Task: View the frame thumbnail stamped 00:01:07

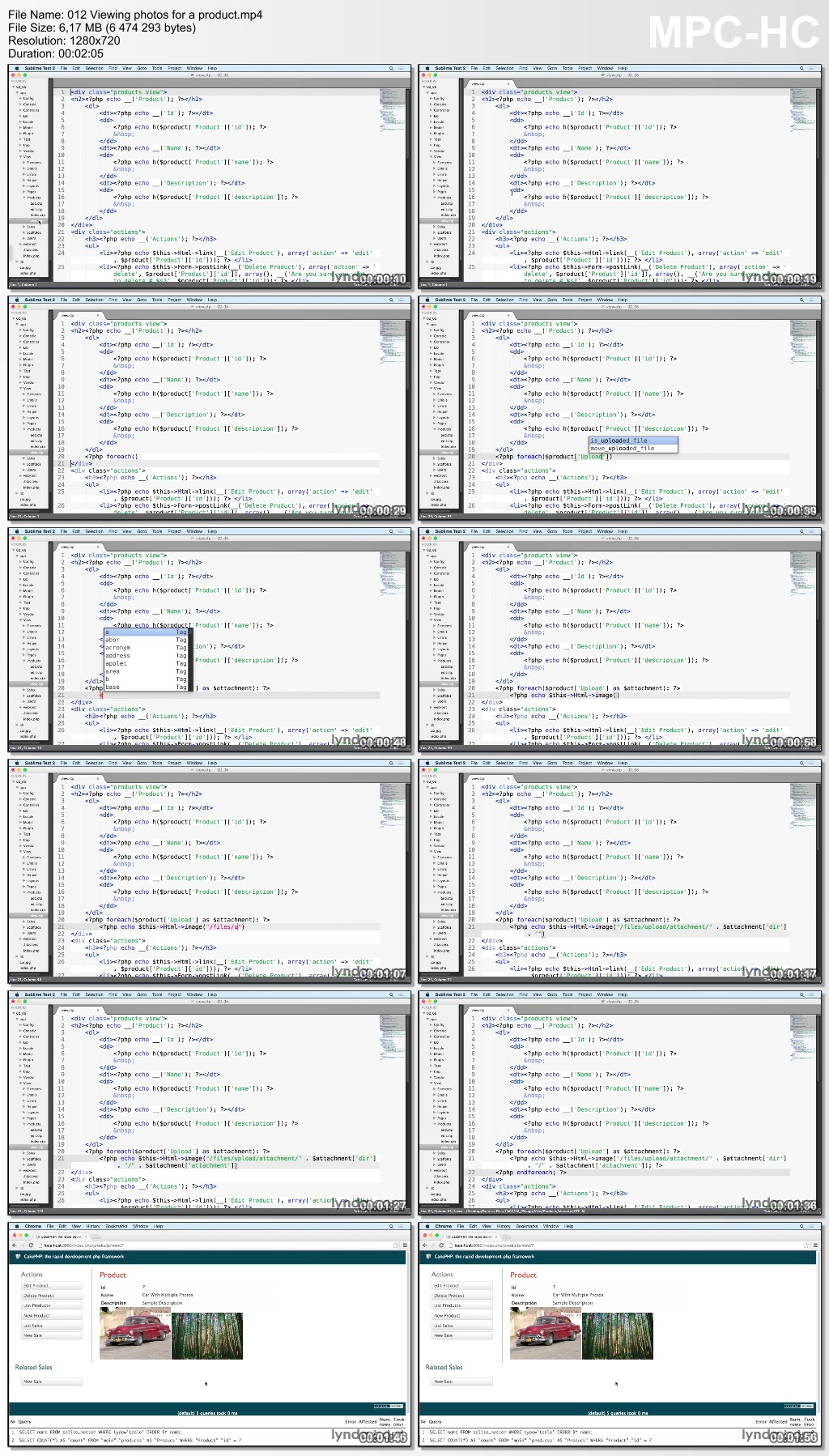Action: tap(210, 871)
